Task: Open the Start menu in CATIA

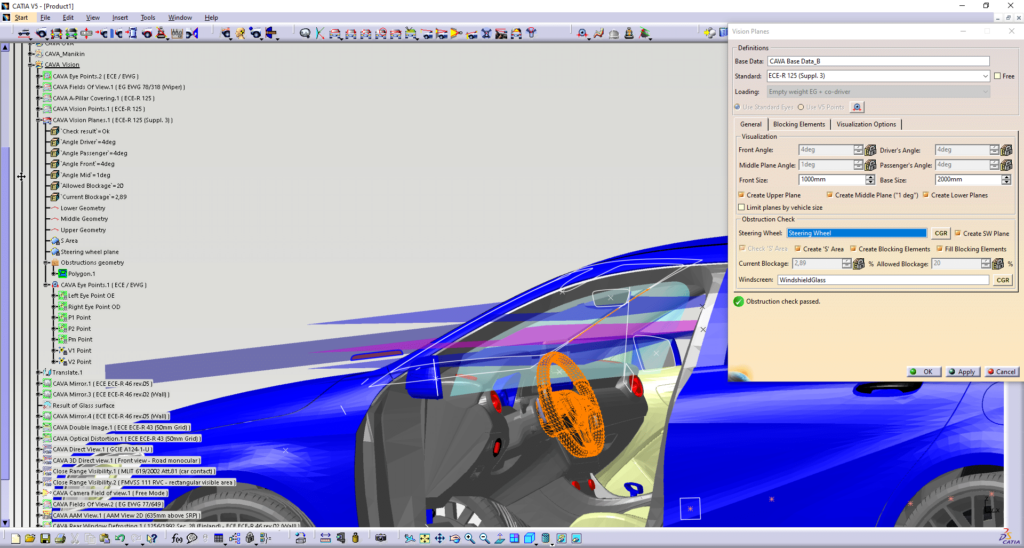Action: pos(22,18)
